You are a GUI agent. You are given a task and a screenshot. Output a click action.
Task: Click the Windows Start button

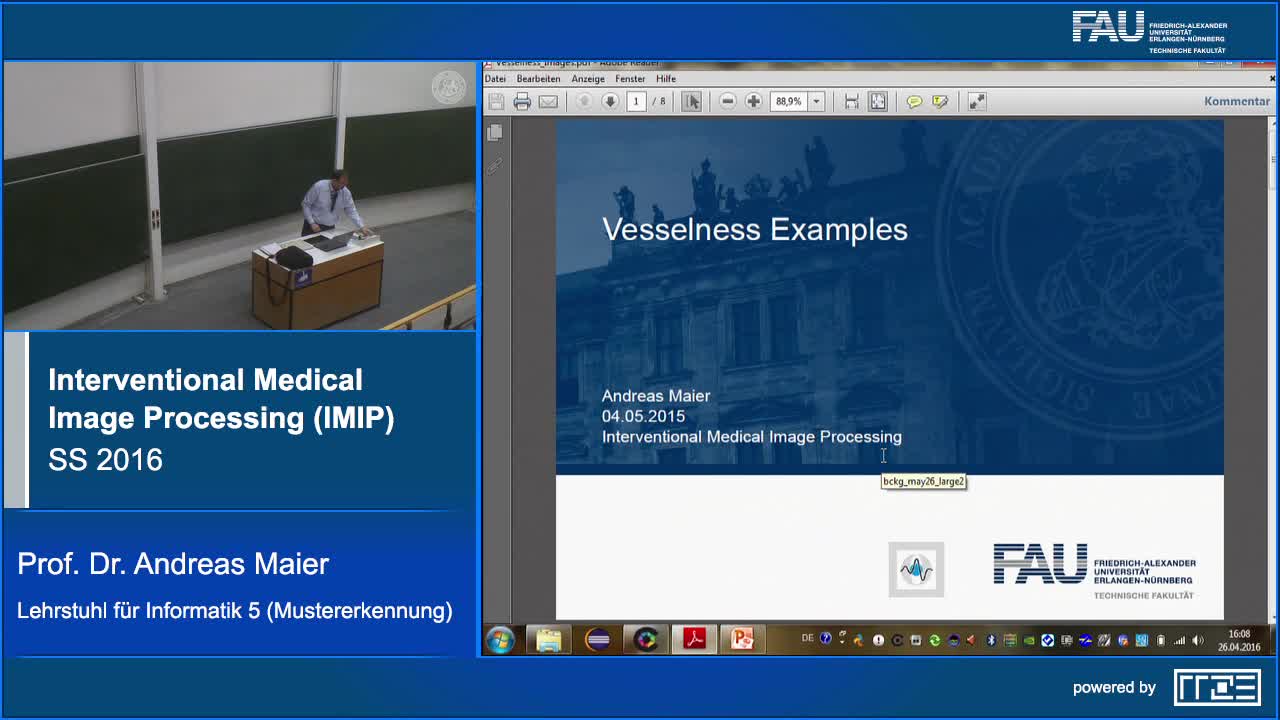tap(500, 639)
